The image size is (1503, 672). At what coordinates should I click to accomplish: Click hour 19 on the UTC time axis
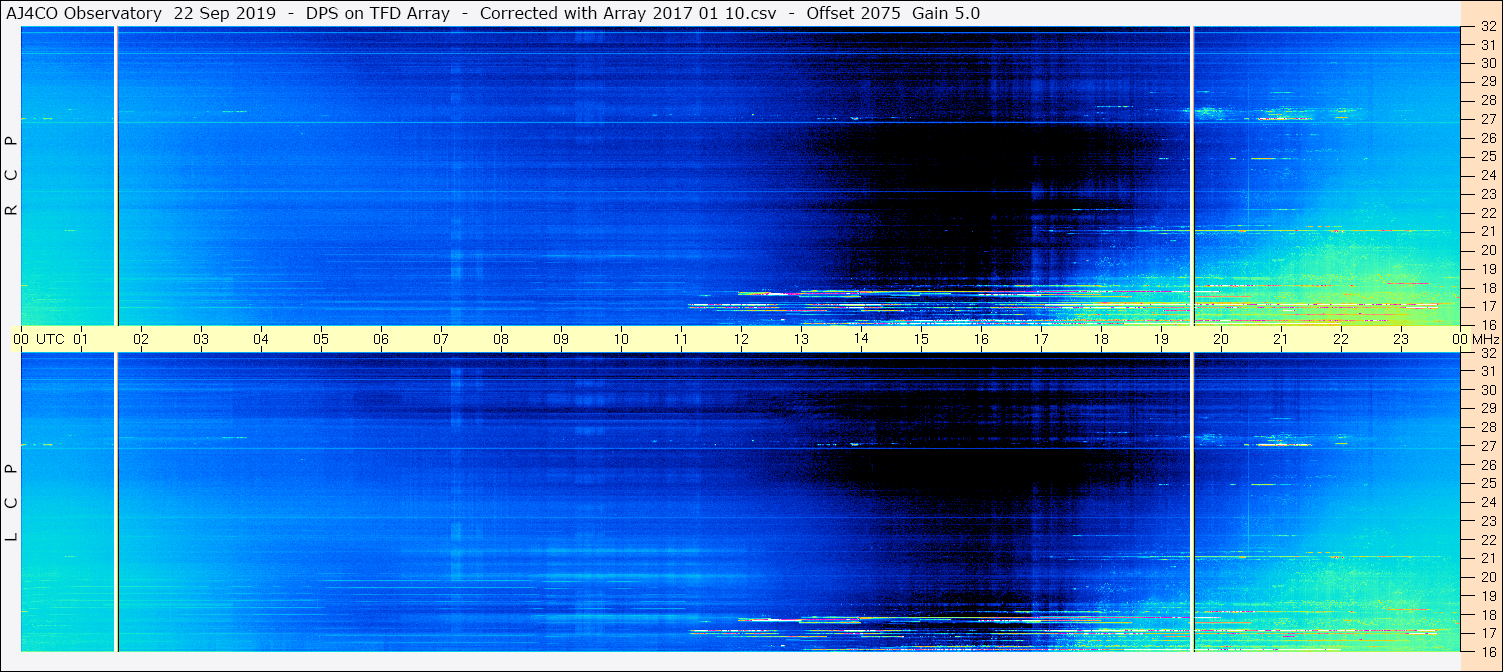click(x=1161, y=339)
